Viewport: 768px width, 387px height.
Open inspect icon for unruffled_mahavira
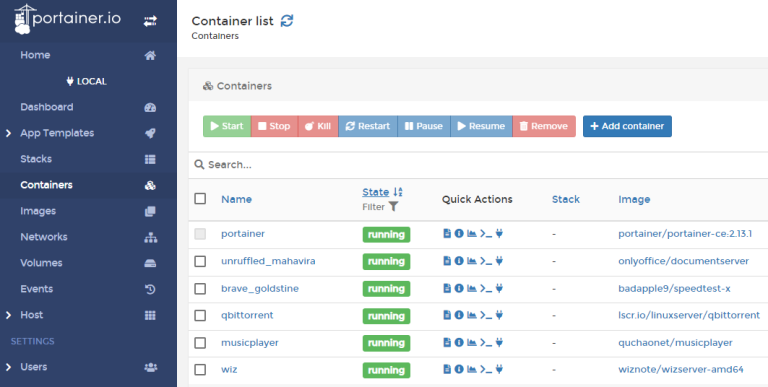(x=459, y=261)
